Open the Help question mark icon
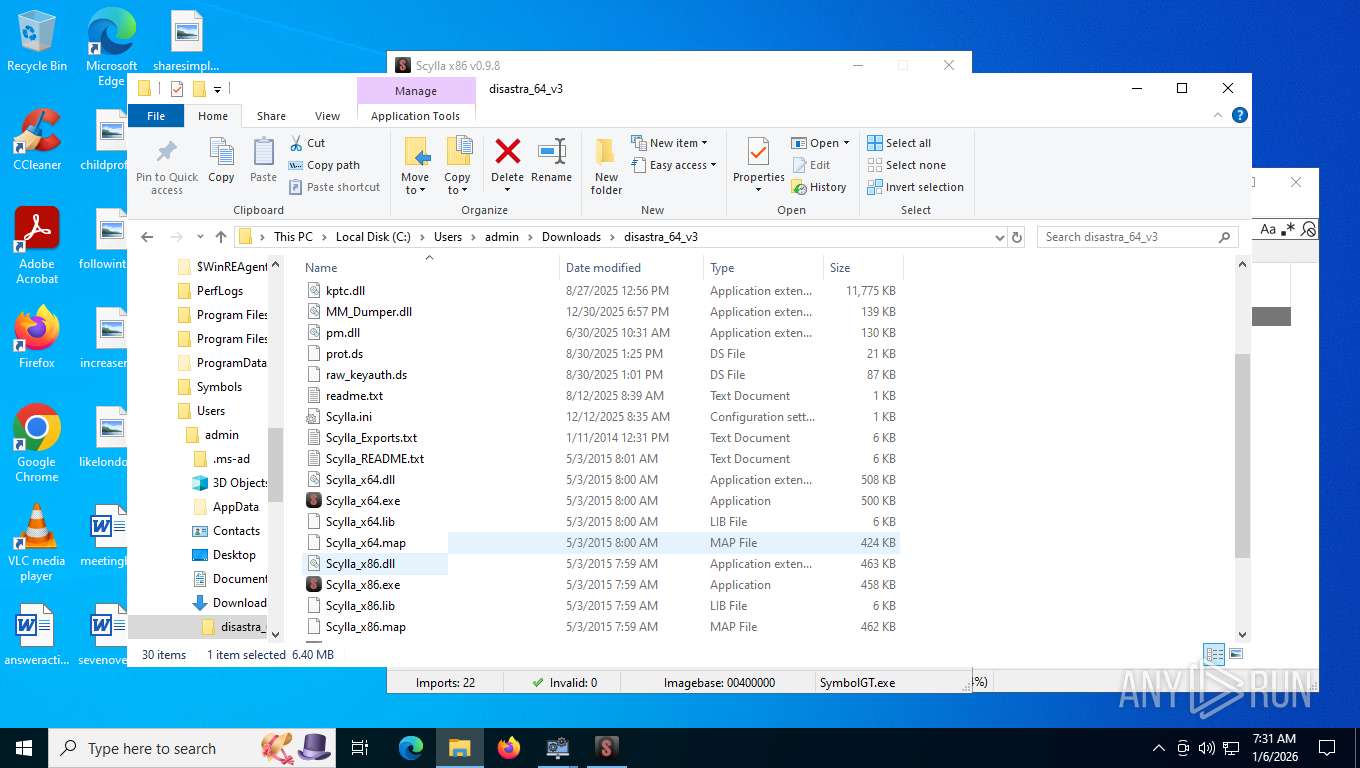The width and height of the screenshot is (1360, 768). [x=1240, y=116]
